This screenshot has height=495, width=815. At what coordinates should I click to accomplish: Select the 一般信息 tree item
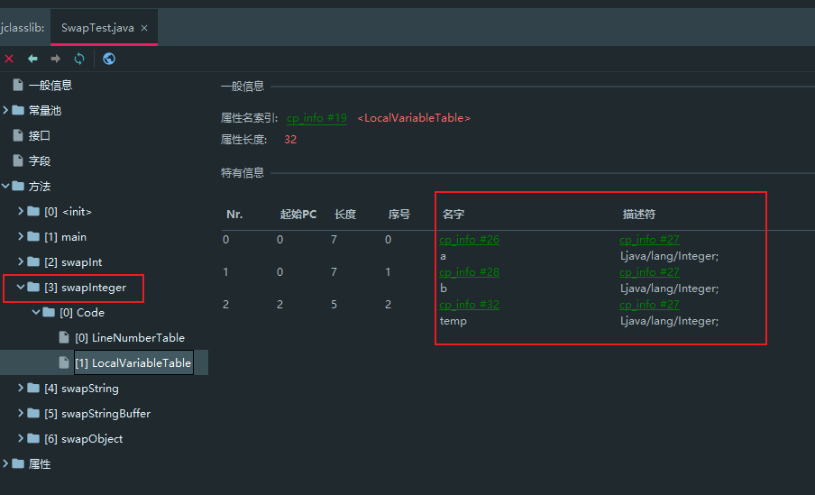[x=49, y=85]
